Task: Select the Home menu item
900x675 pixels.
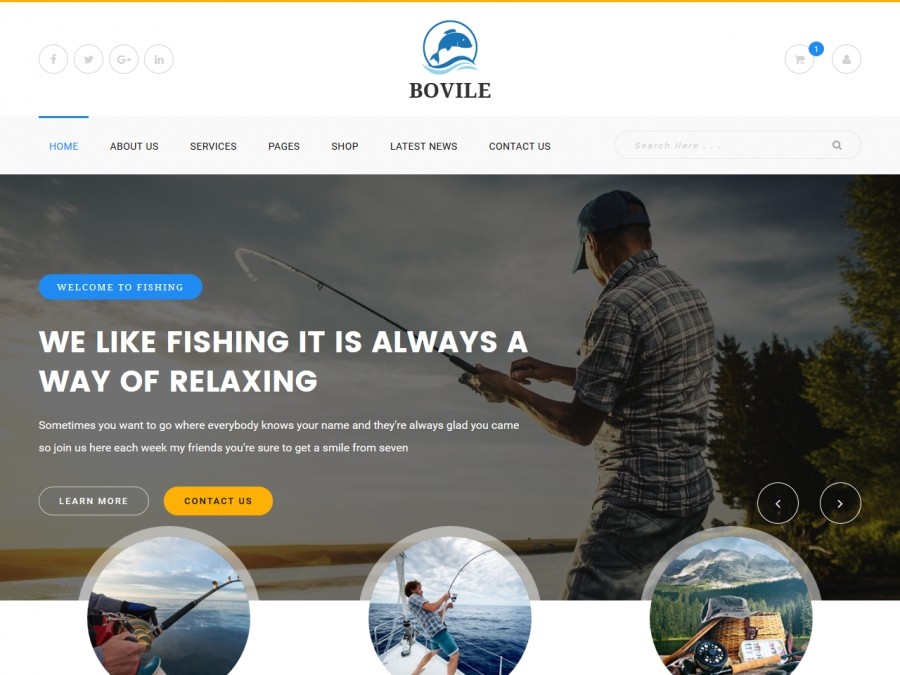Action: tap(64, 146)
